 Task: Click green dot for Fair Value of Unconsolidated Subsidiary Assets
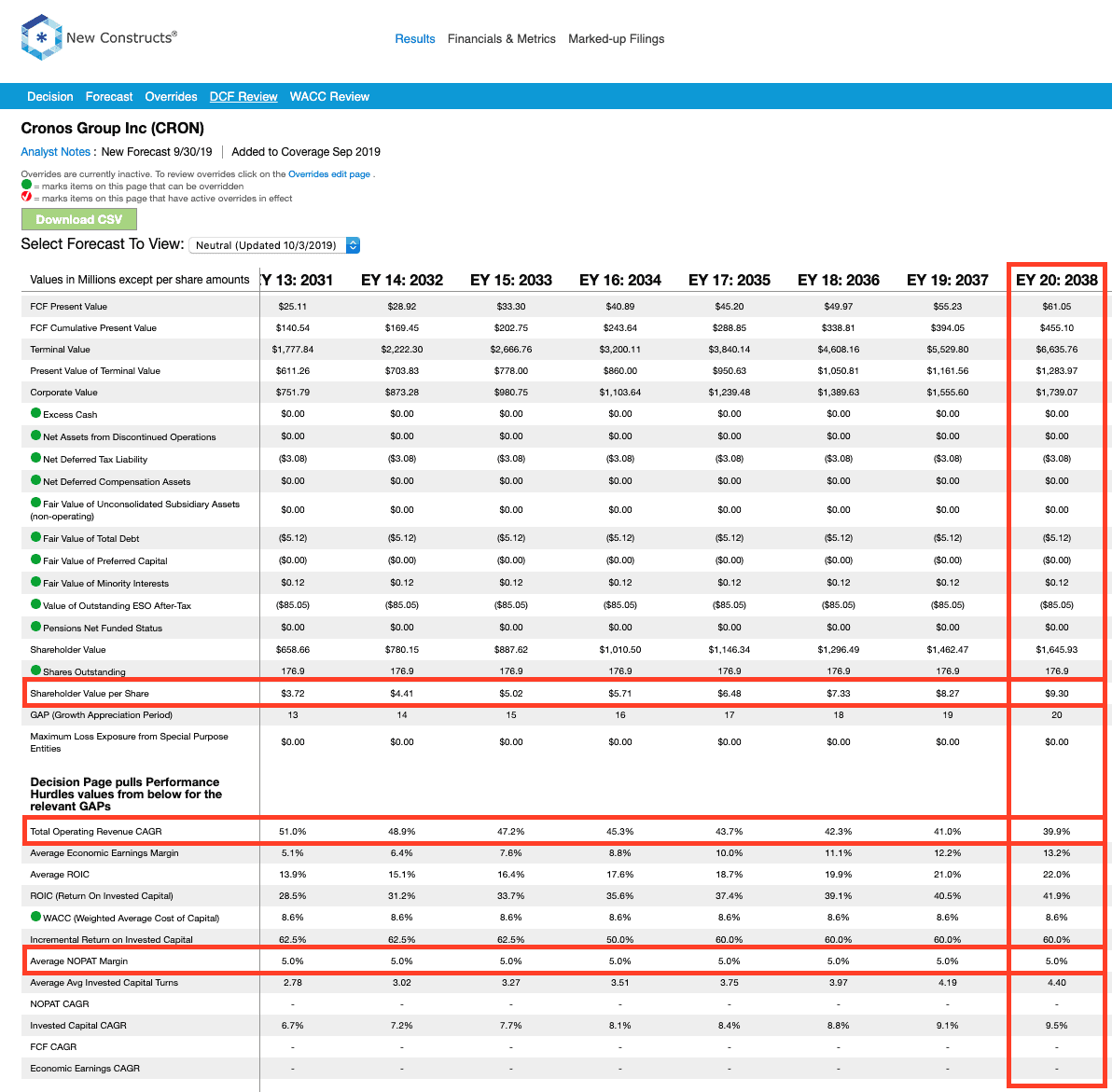click(35, 503)
